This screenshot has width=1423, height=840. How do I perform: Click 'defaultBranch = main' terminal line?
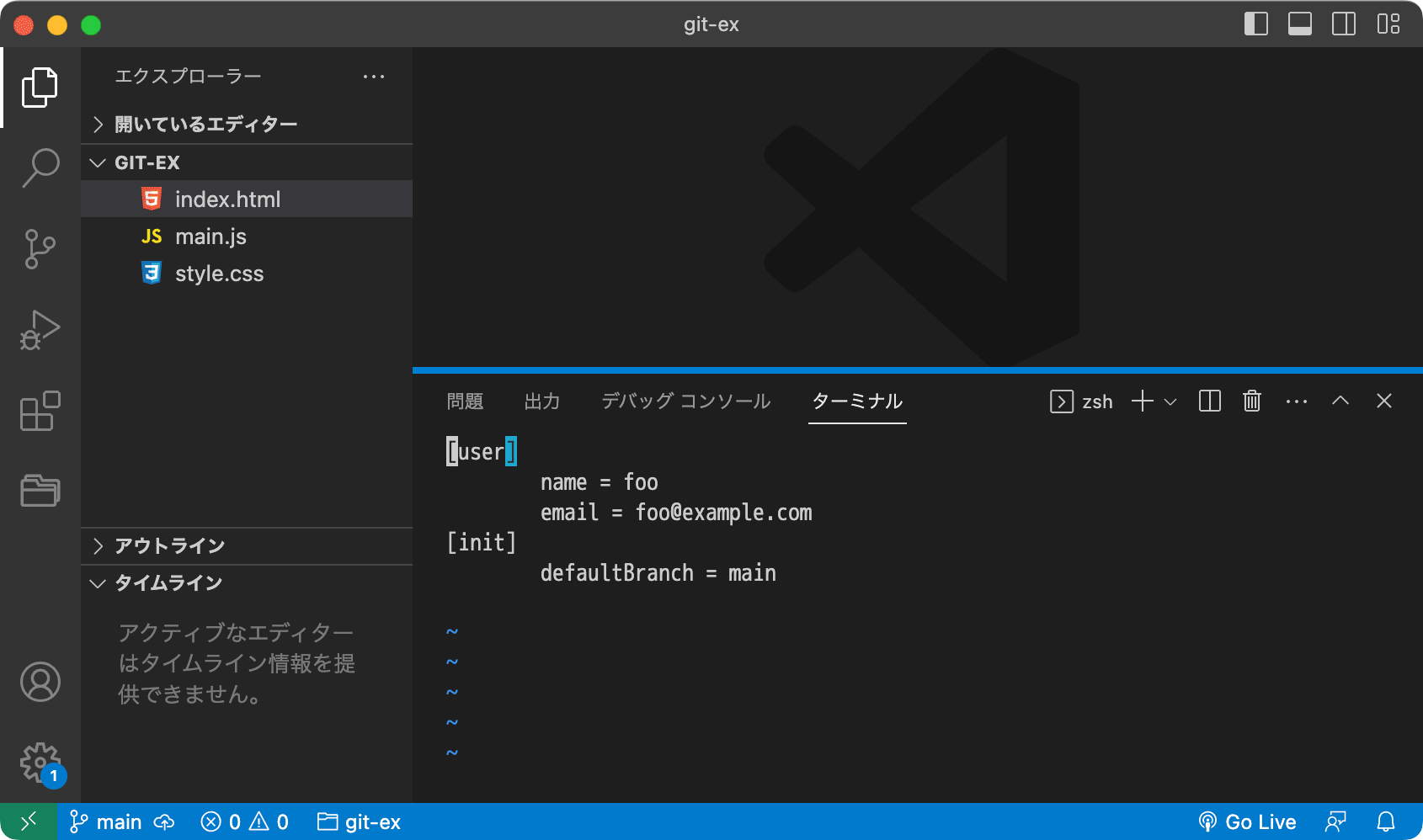658,573
